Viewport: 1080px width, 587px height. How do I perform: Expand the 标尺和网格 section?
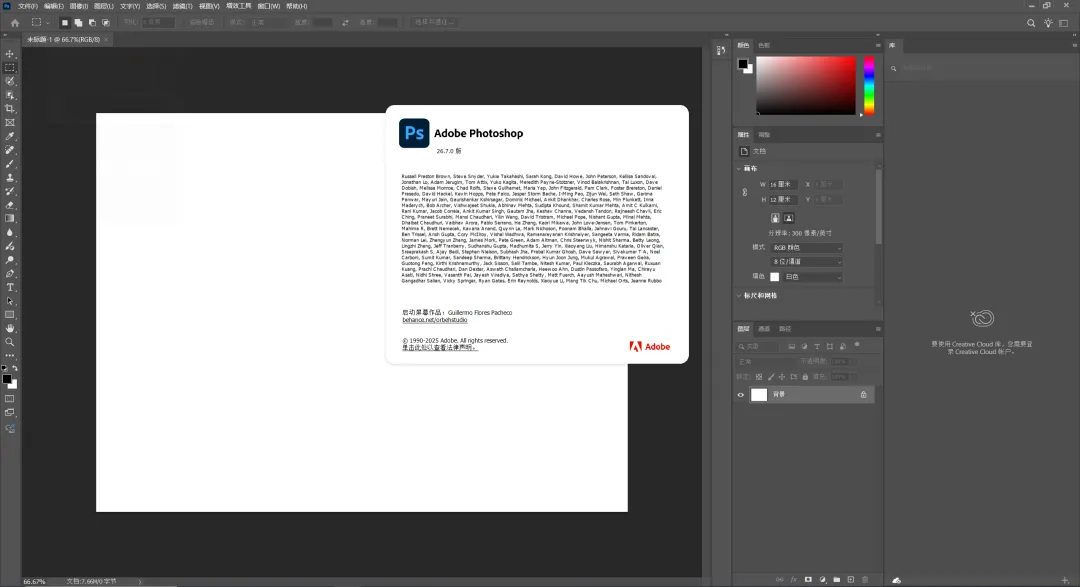coord(739,296)
